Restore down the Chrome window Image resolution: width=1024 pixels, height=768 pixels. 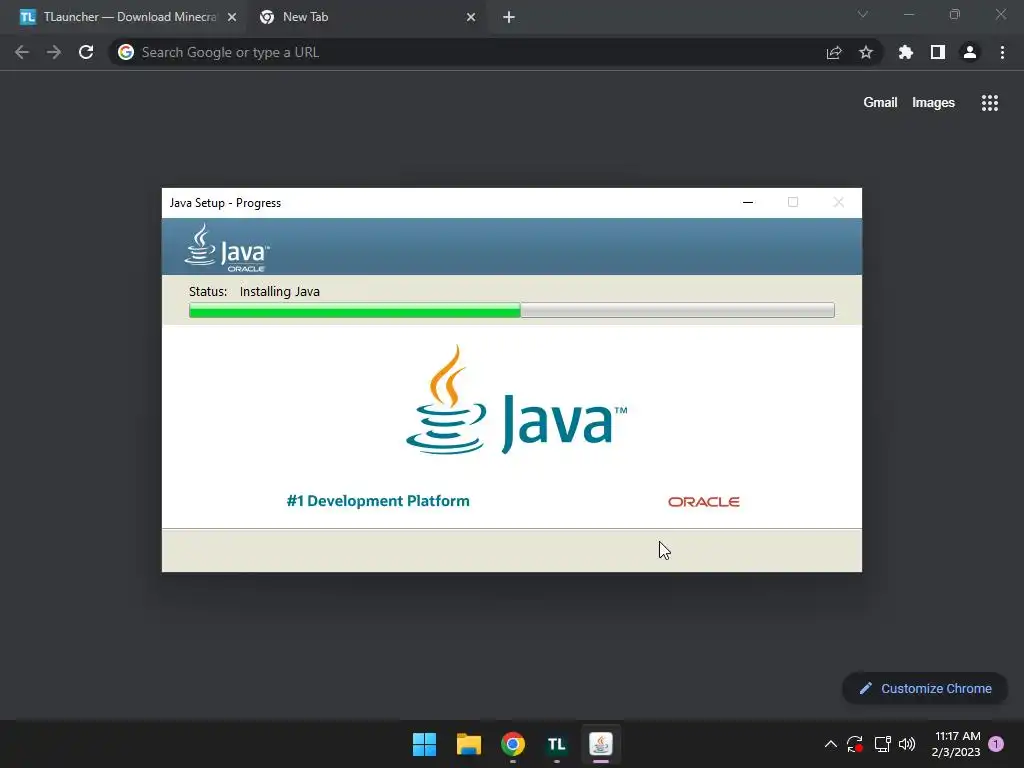955,14
